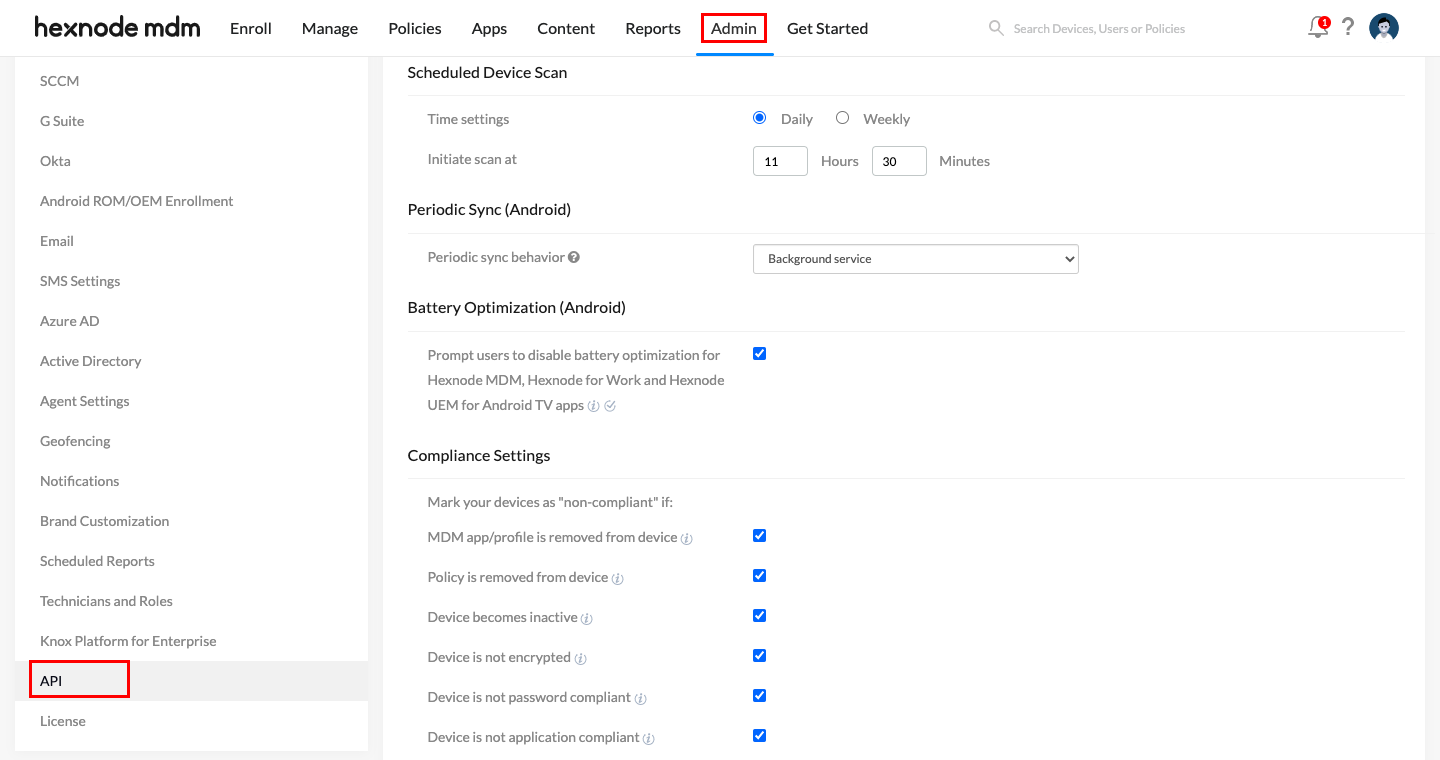This screenshot has width=1440, height=760.
Task: Click the scan Minutes input field
Action: point(899,161)
